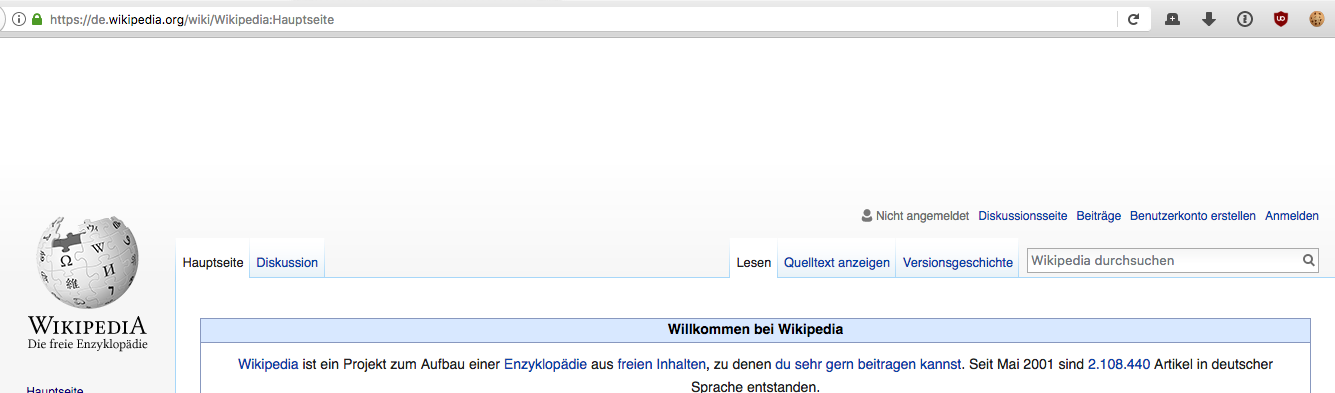Viewport: 1335px width, 393px height.
Task: Click du sehr gern beitragen kannst link
Action: point(868,364)
